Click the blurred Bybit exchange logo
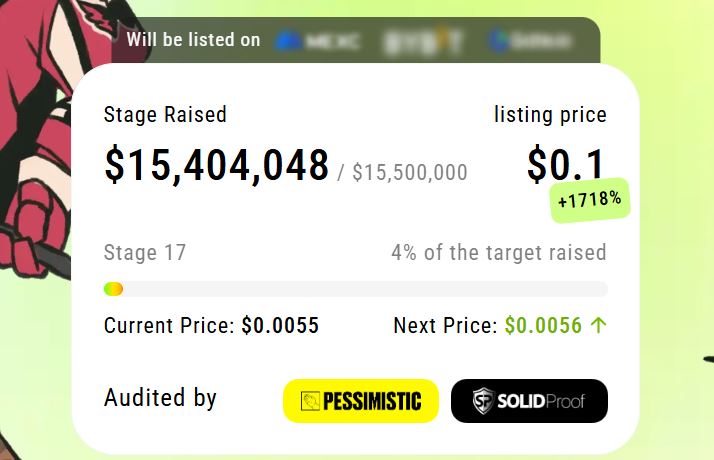This screenshot has height=460, width=714. [424, 41]
